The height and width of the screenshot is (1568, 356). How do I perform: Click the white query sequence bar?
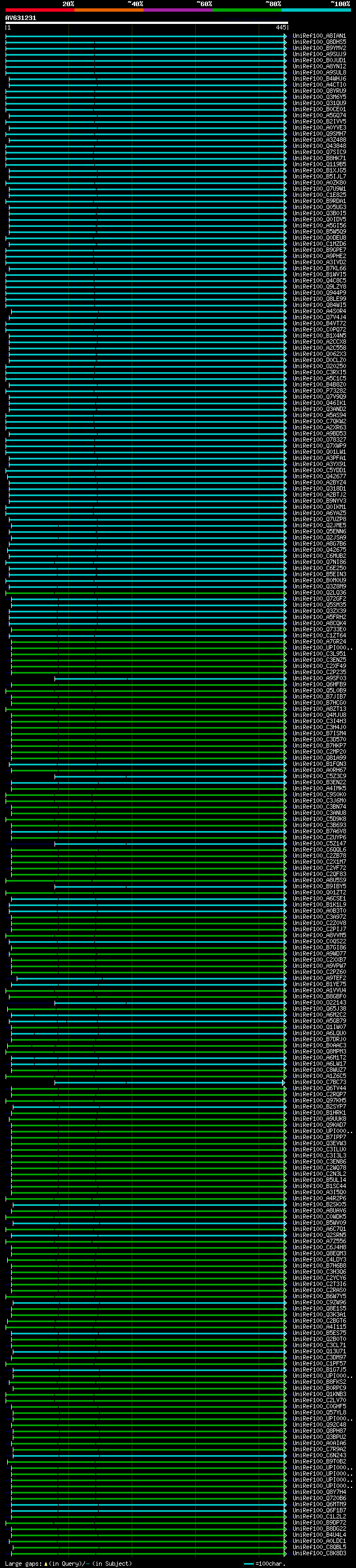click(x=146, y=22)
